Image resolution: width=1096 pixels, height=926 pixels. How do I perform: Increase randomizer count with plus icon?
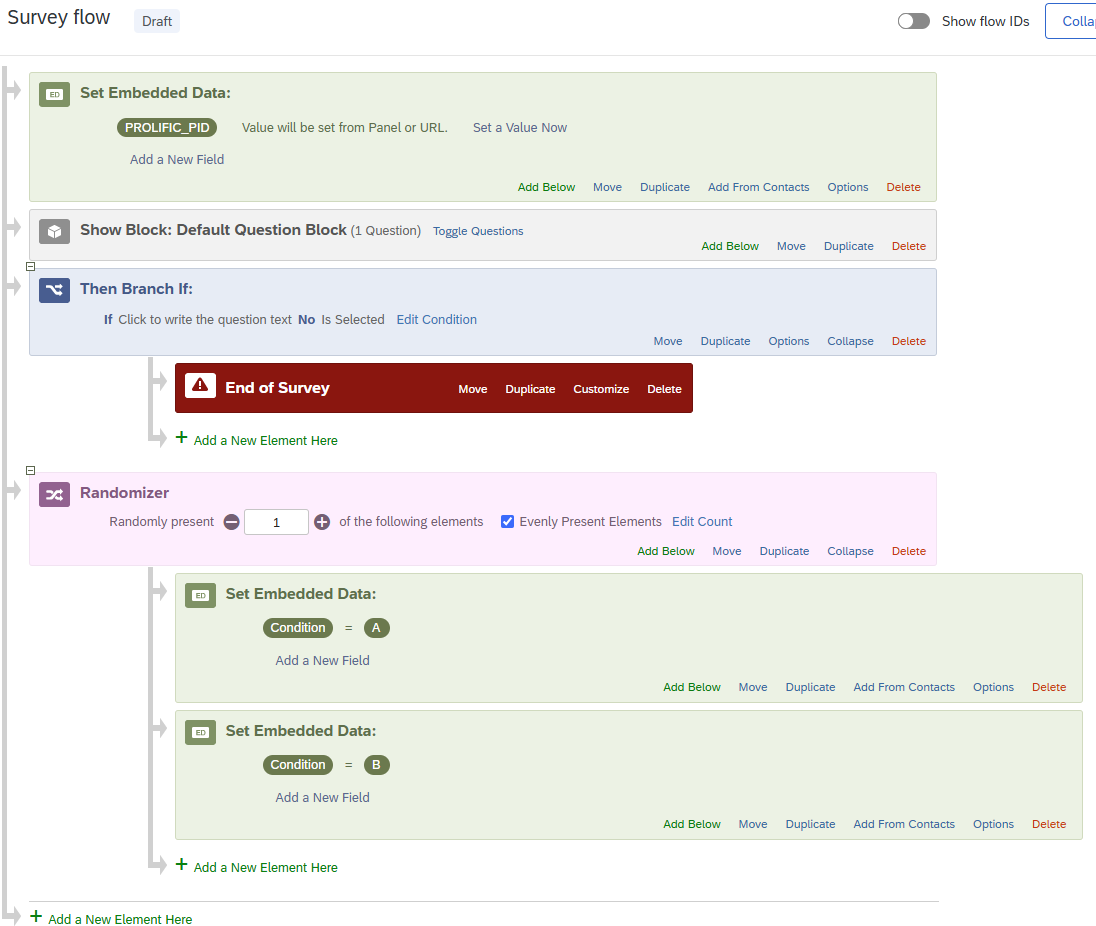322,522
